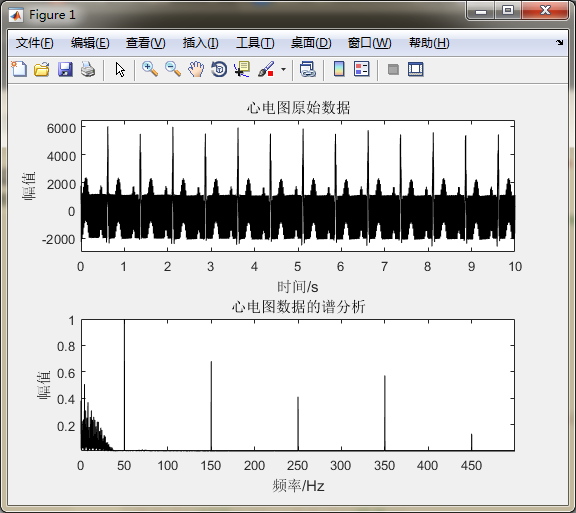Click the 0.8 tick label on spectrum plot
Viewport: 576px width, 513px height.
[66, 346]
